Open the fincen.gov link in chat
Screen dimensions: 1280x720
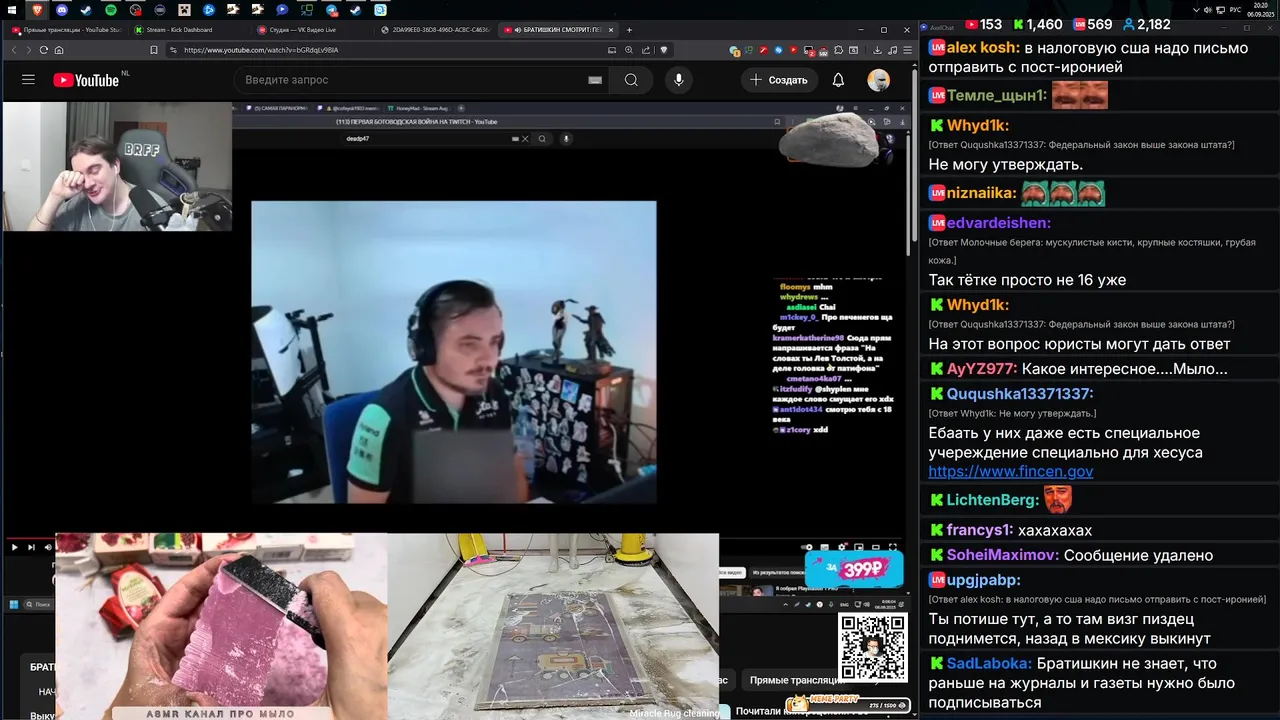coord(1010,472)
